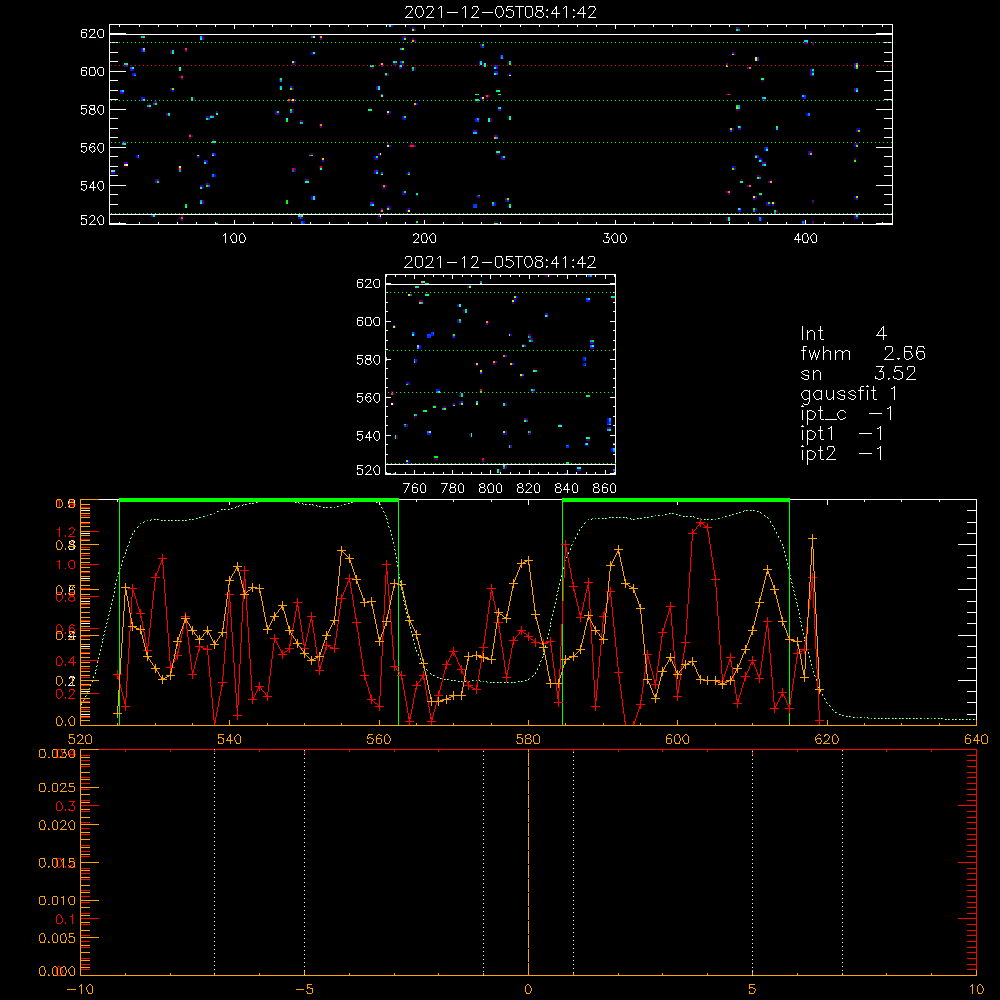Click the 'sn 3.52' value line

point(858,373)
